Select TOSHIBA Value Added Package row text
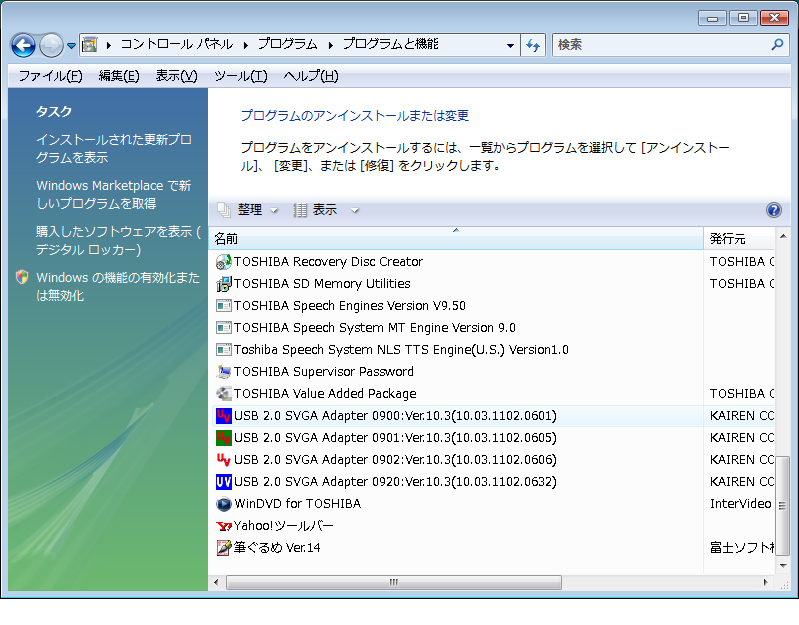Viewport: 799px width, 625px height. coord(325,394)
